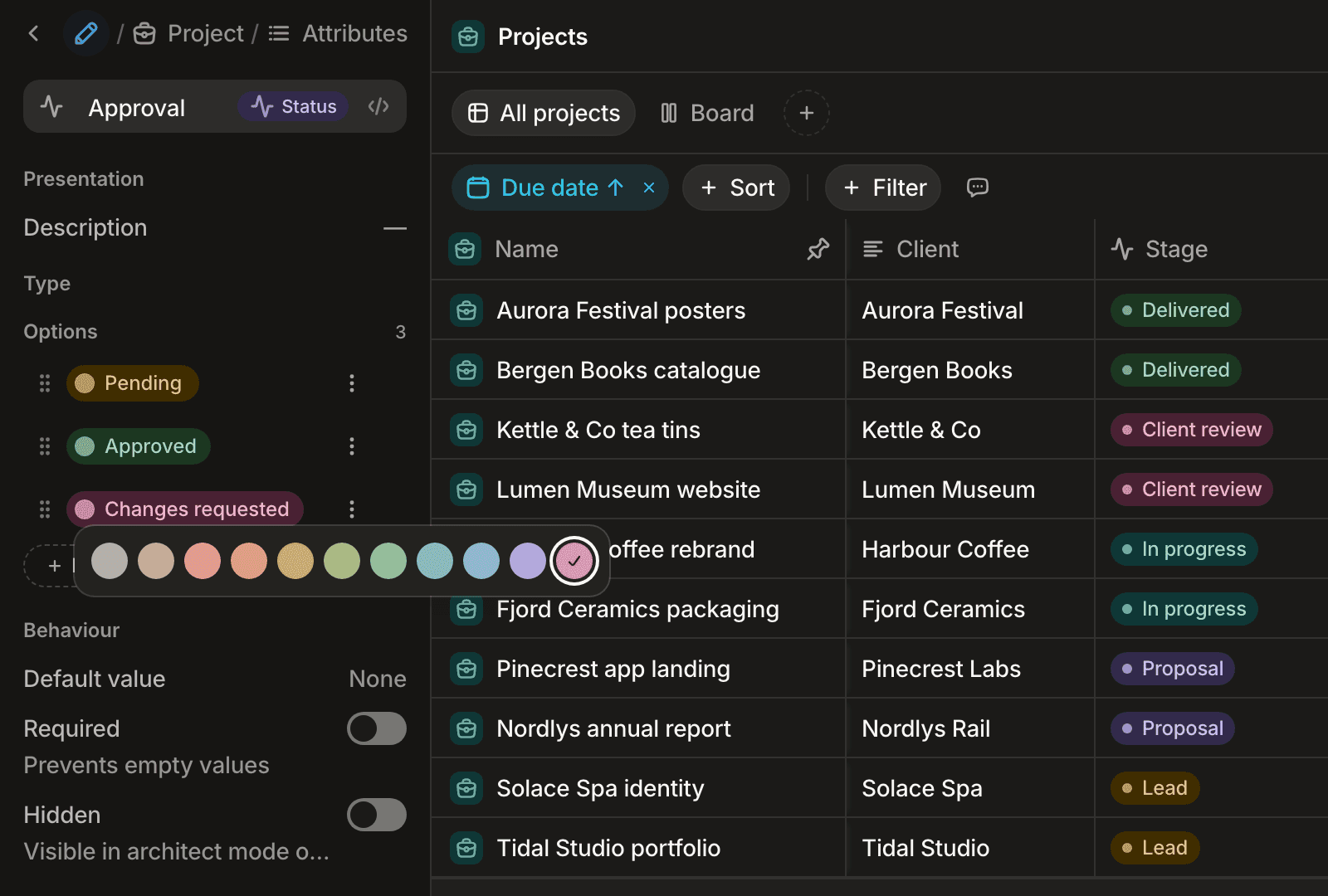Toggle the Required switch
This screenshot has width=1328, height=896.
tap(377, 728)
